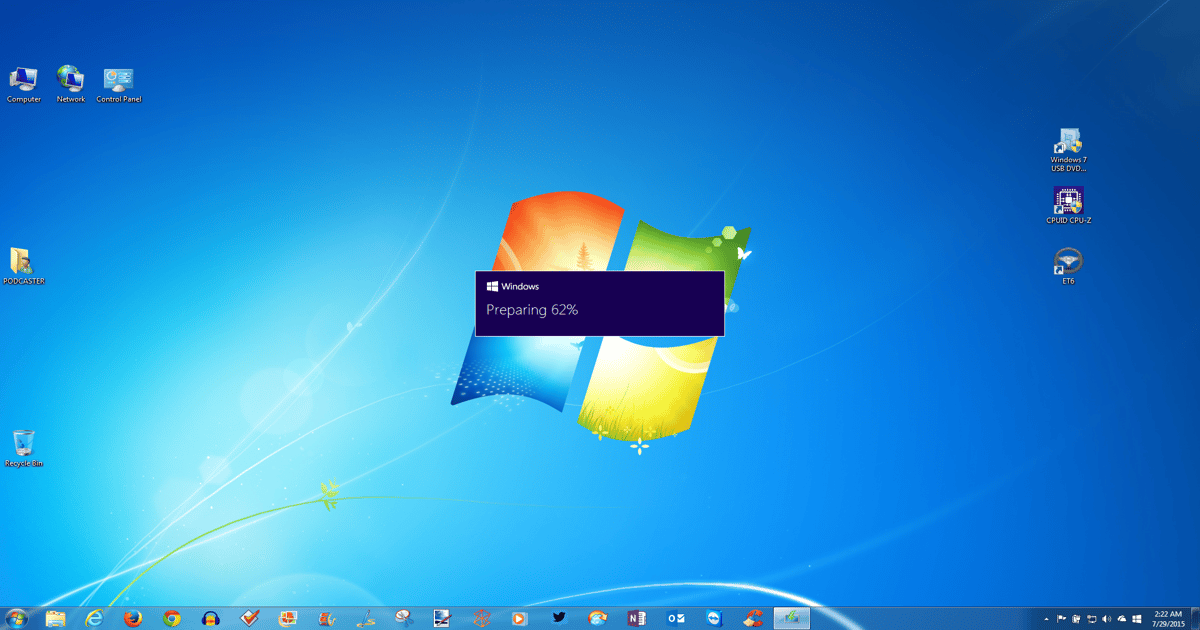The image size is (1200, 630).
Task: Start TeamViewer from the taskbar
Action: coord(713,617)
